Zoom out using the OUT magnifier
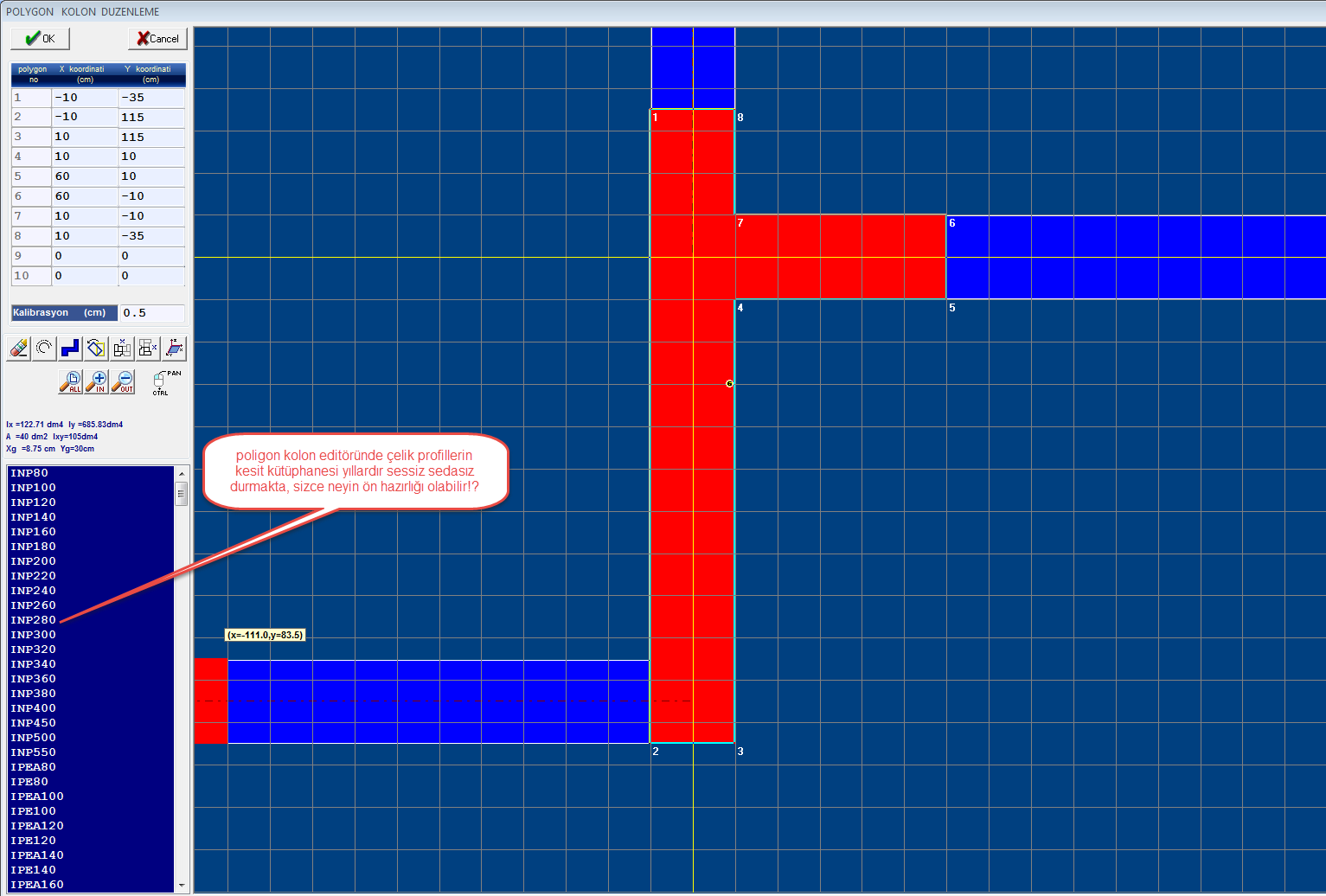Viewport: 1326px width, 896px height. 123,381
